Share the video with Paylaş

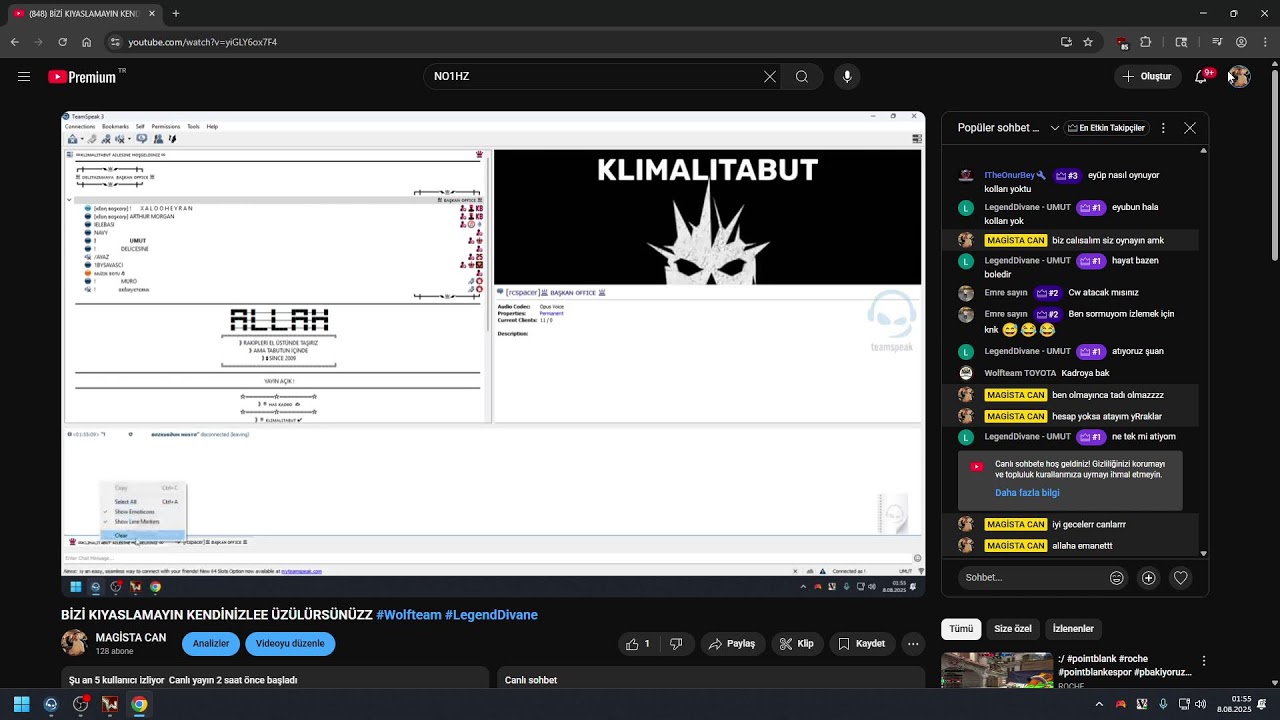click(733, 644)
